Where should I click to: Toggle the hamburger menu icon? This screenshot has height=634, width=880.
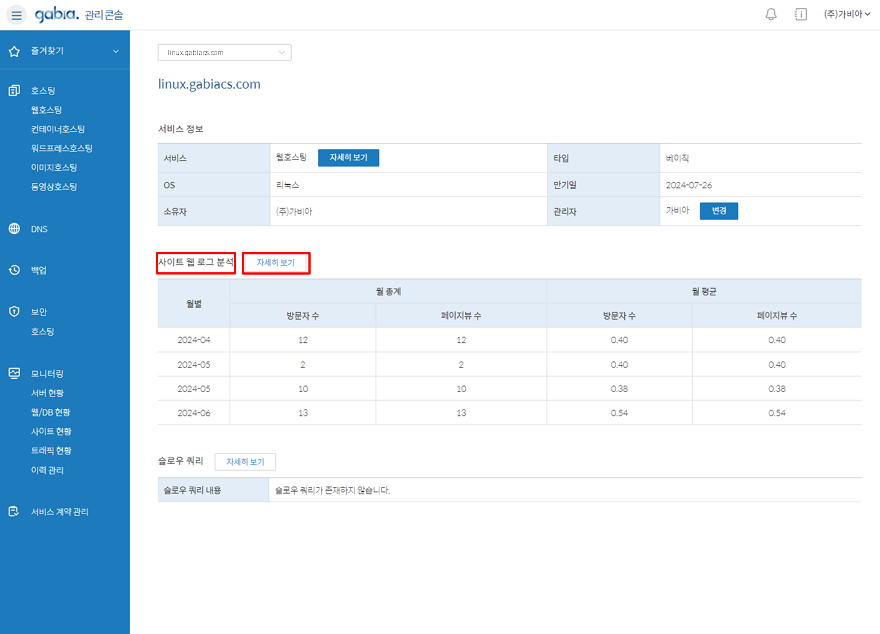point(16,15)
